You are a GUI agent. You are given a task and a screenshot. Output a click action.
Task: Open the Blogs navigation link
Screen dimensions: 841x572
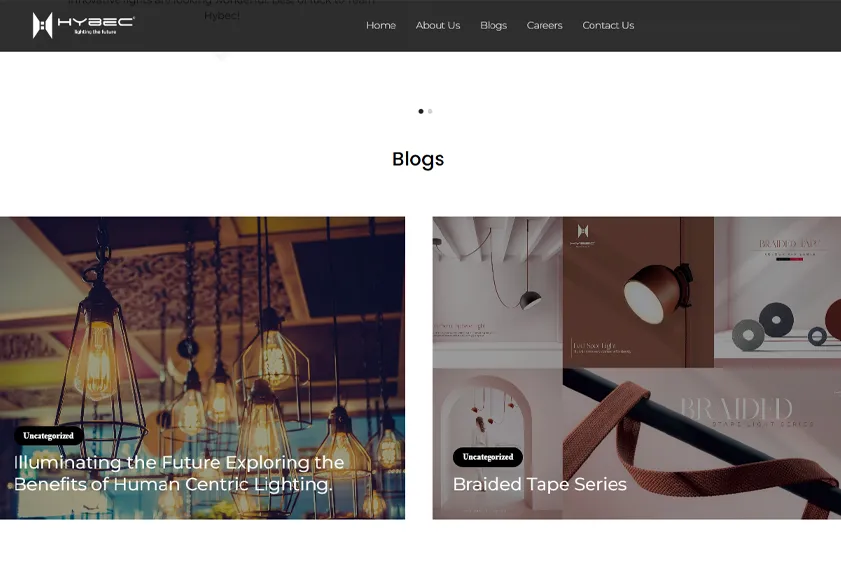[x=493, y=25]
